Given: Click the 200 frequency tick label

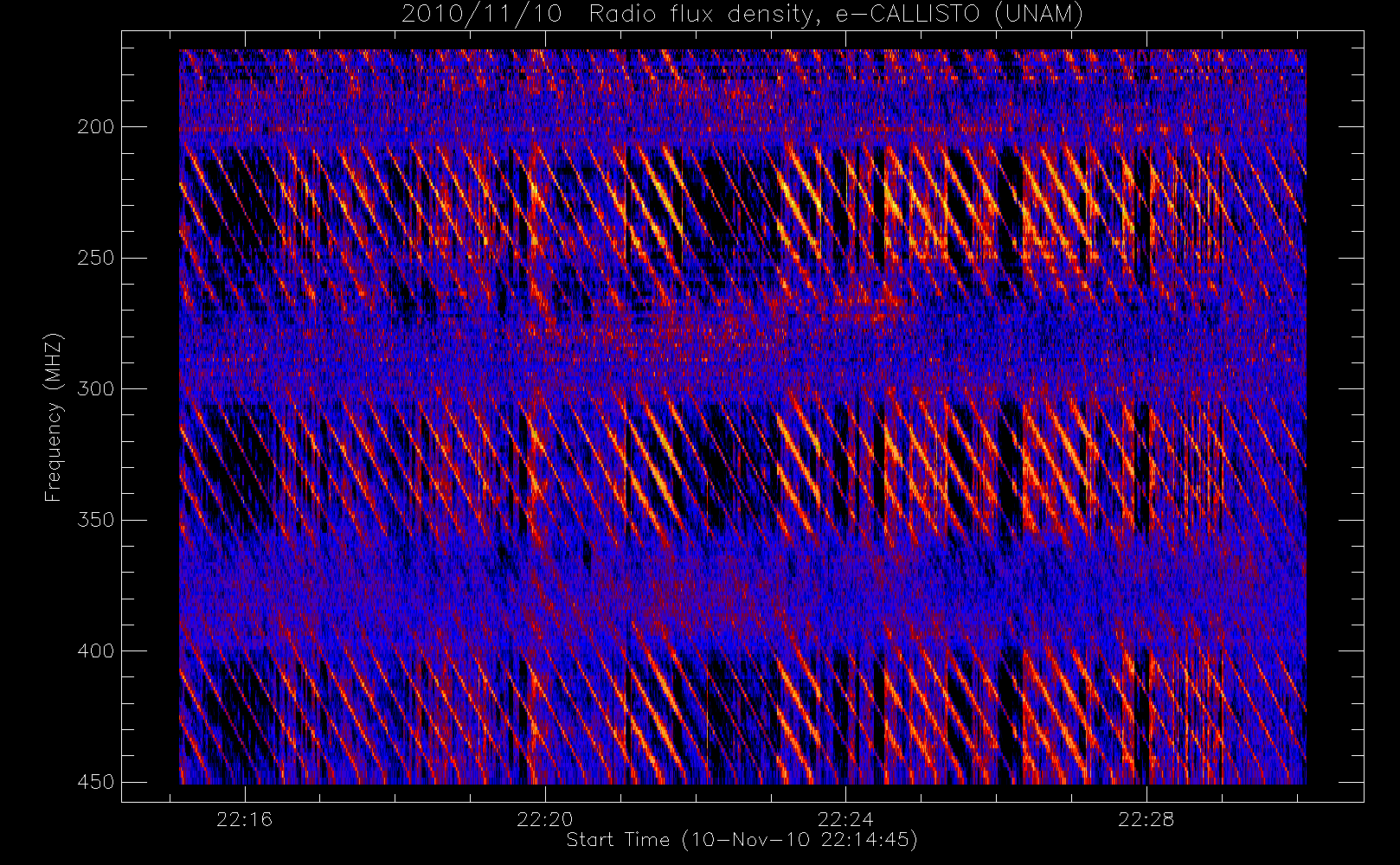Looking at the screenshot, I should click(95, 126).
